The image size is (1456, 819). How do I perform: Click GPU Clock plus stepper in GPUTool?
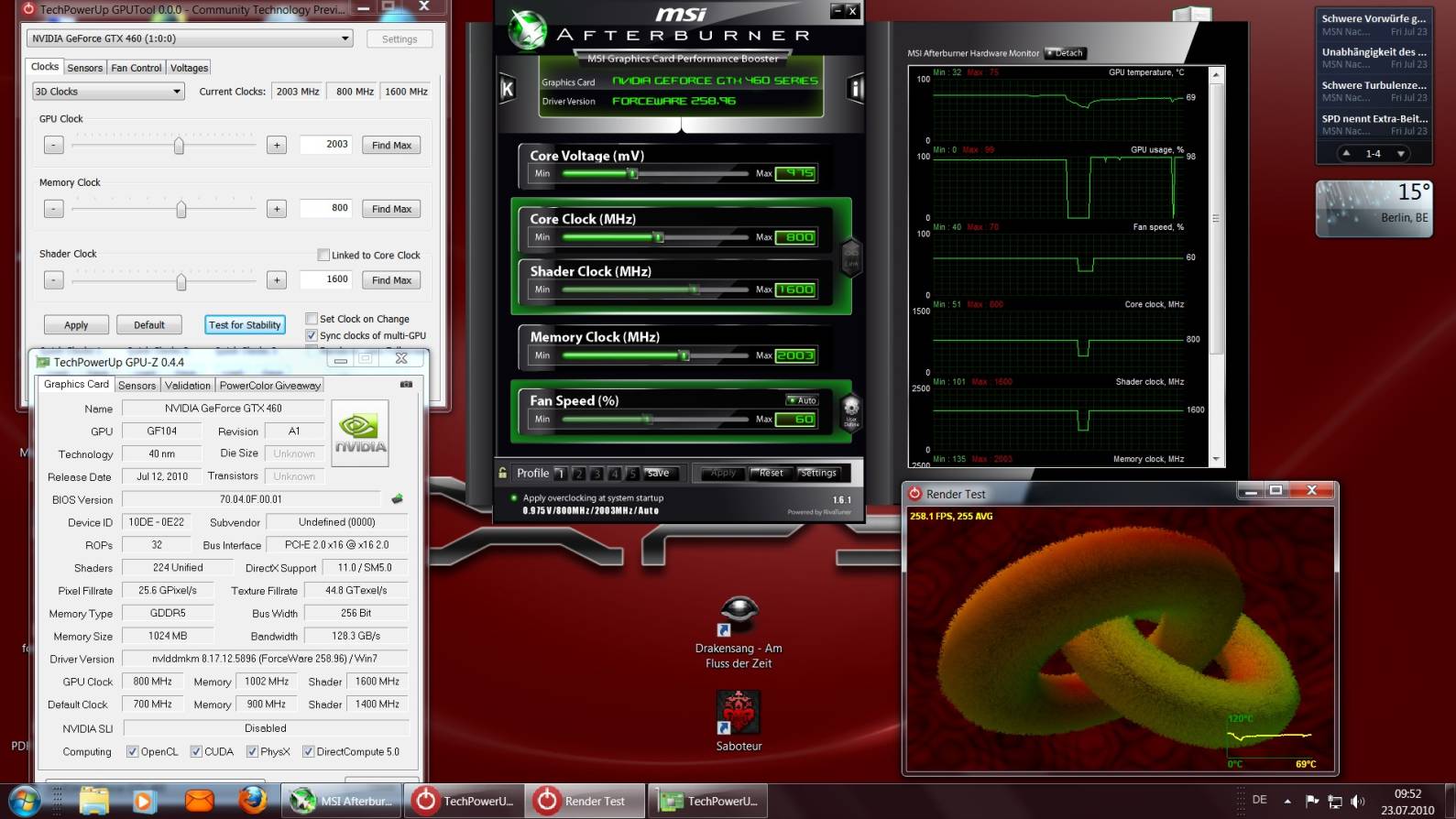[x=277, y=145]
